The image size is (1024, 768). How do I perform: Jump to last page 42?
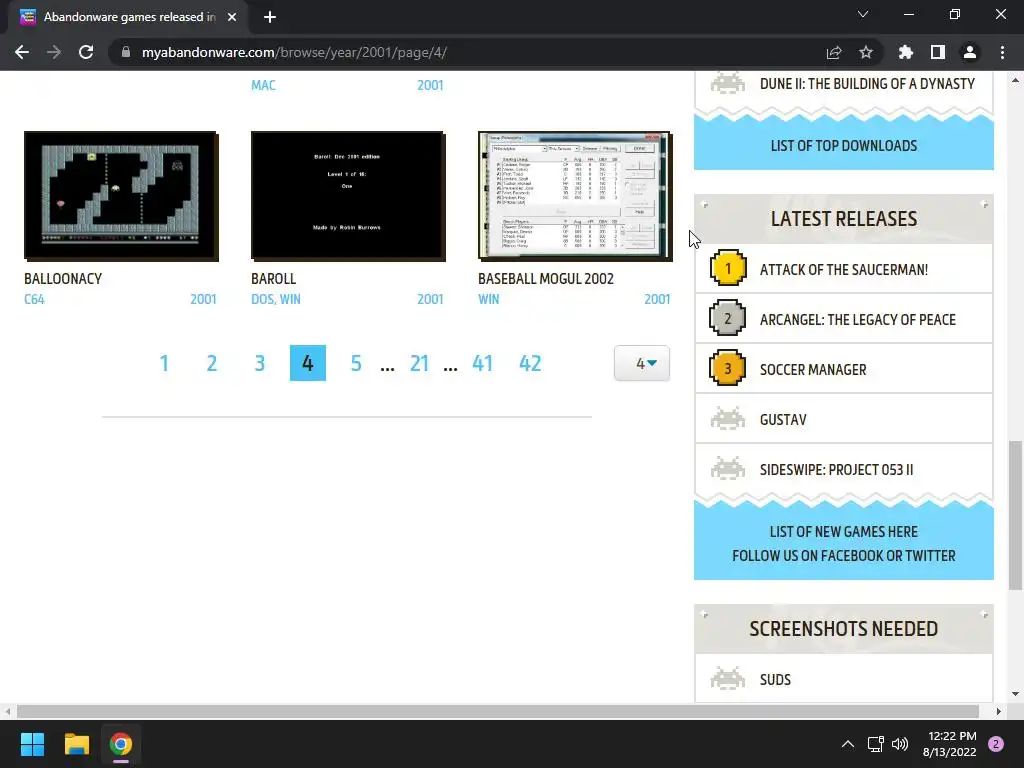(x=530, y=363)
